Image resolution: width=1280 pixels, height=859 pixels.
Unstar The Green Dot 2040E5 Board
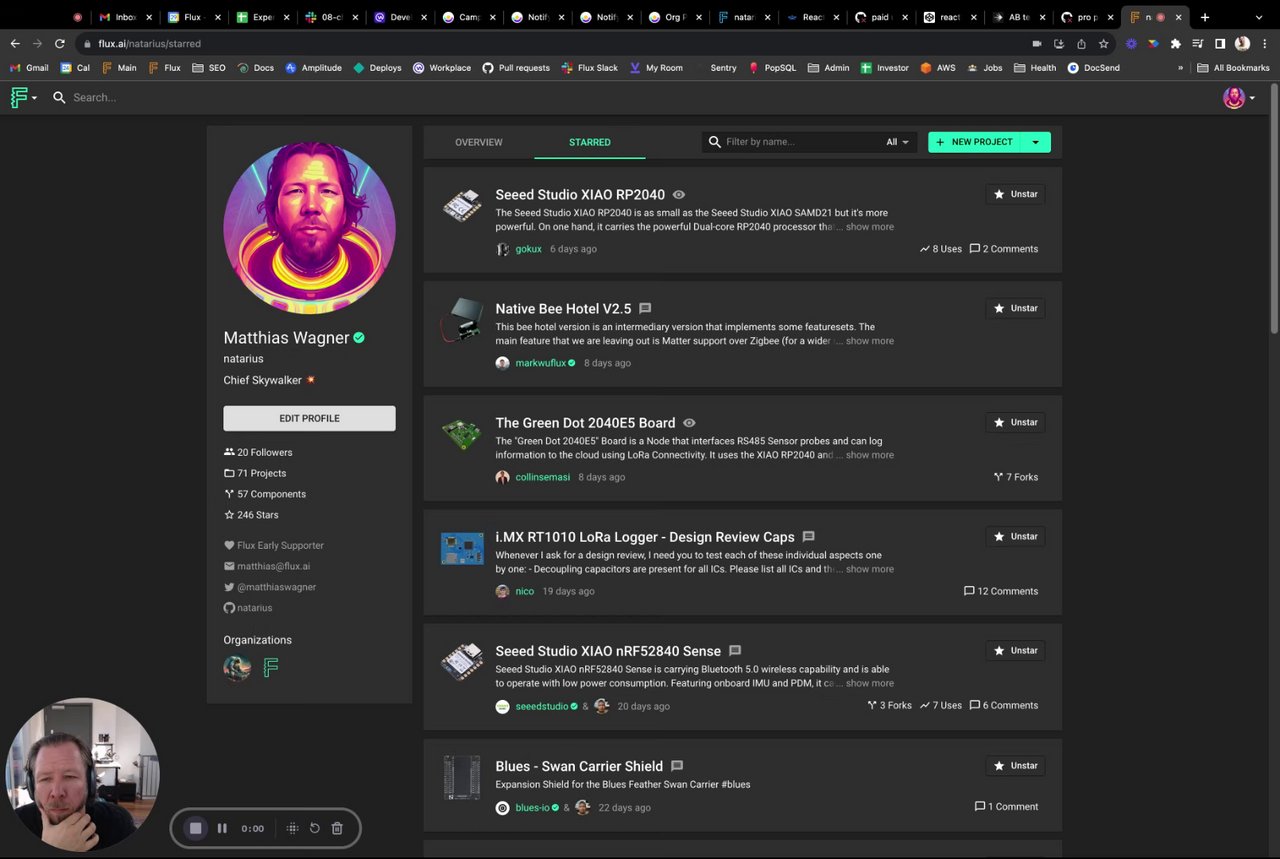pos(1015,422)
